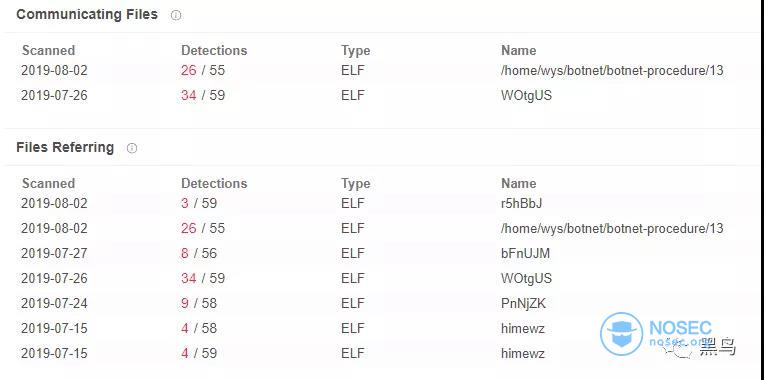Select the 3 / 59 detection ratio
764x380 pixels.
199,203
